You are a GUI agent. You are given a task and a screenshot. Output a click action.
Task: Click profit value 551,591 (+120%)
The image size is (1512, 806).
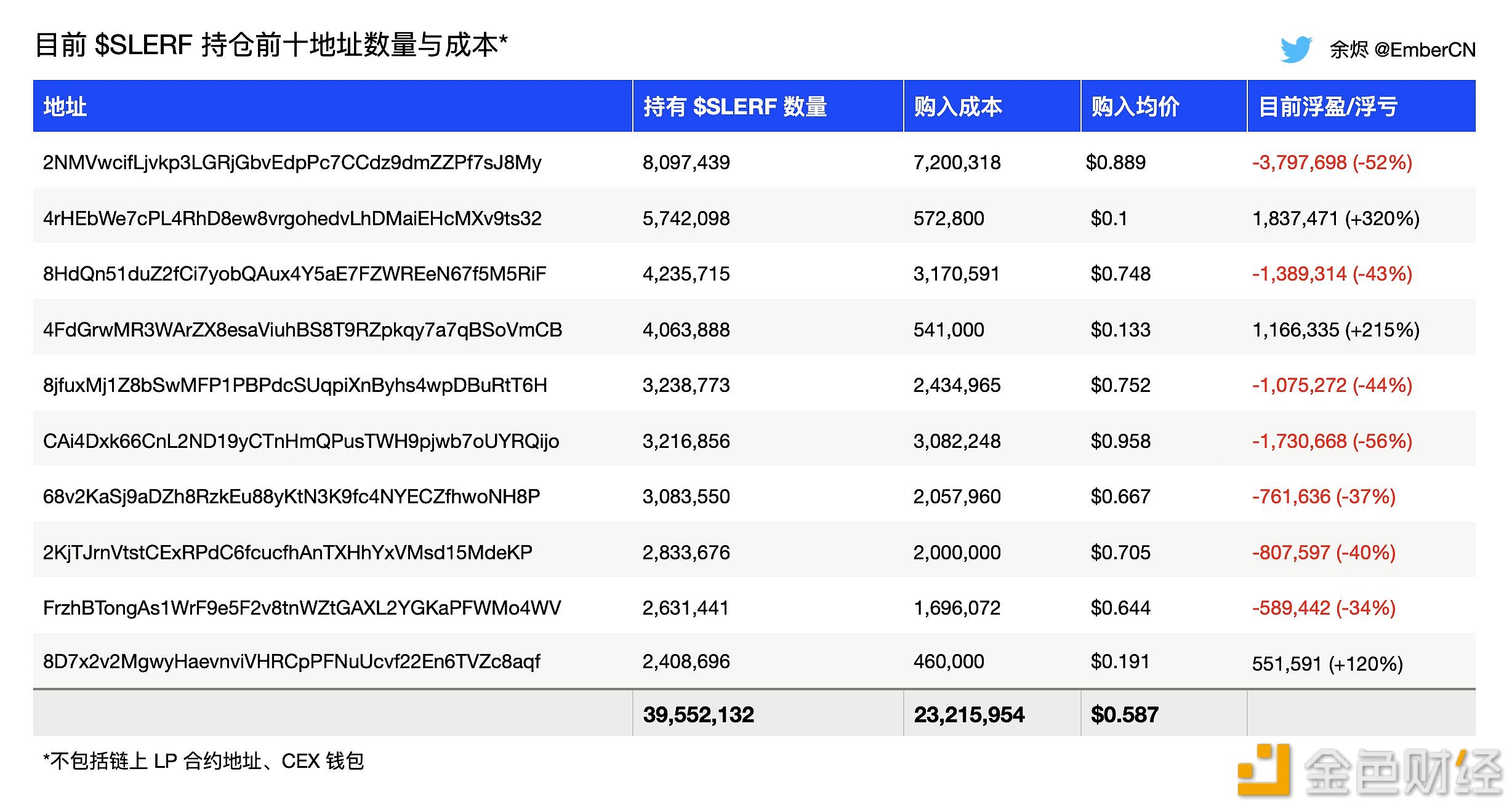coord(1327,664)
